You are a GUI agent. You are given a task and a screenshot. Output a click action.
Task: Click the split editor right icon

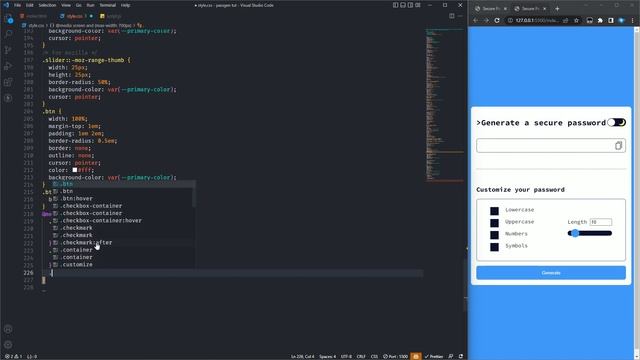coord(451,16)
